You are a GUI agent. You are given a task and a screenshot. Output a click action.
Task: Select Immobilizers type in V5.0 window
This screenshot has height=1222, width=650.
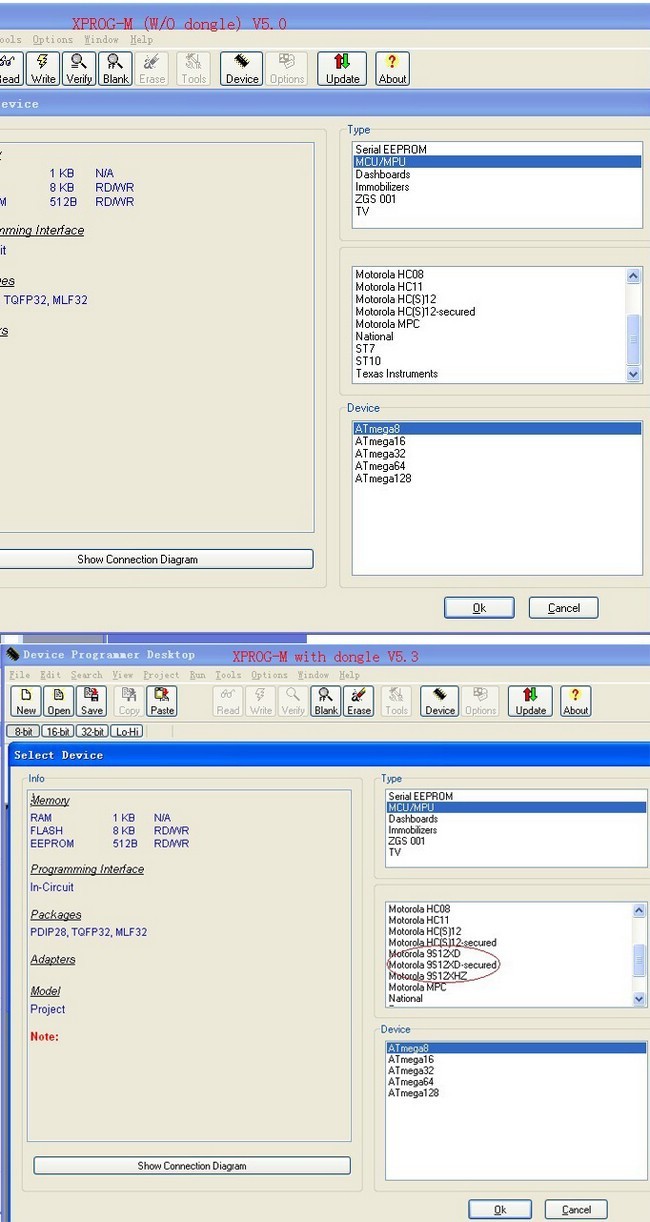click(498, 187)
